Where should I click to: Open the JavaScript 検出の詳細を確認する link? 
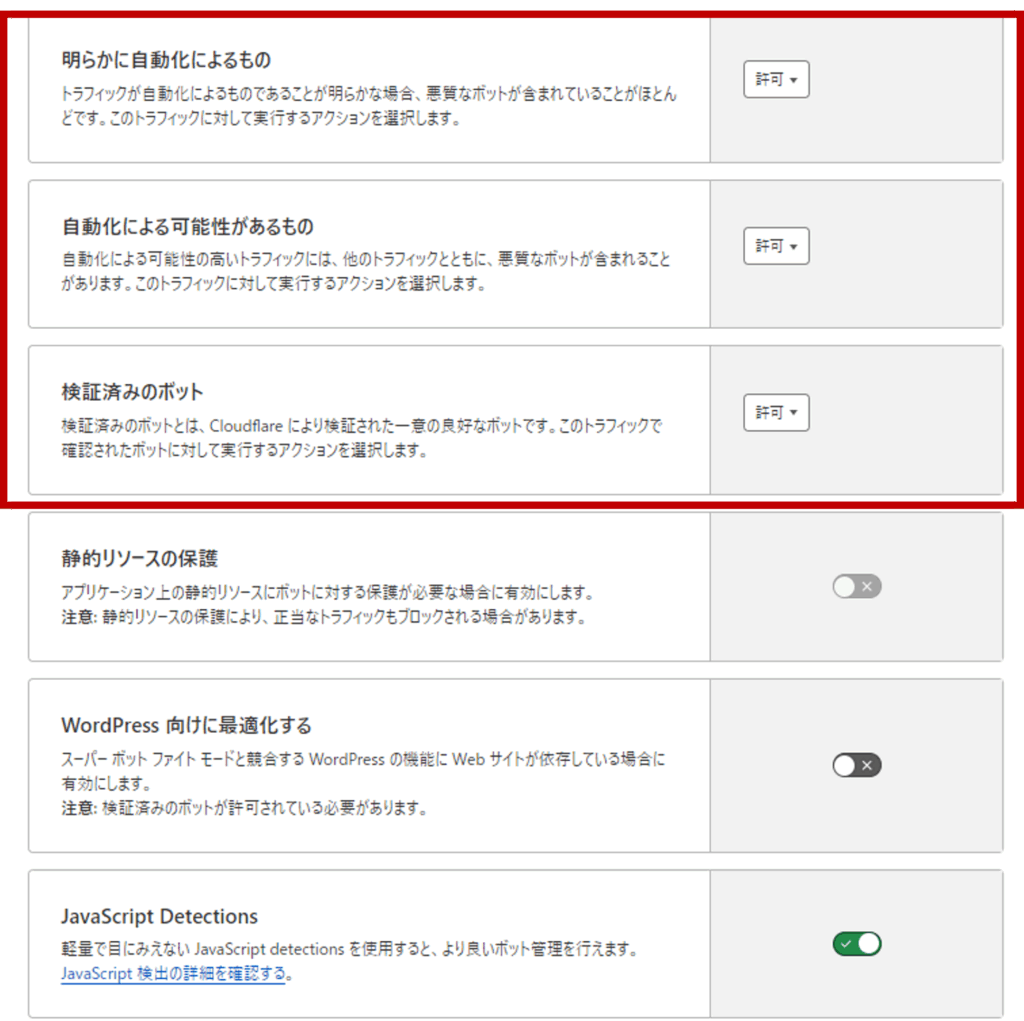[x=174, y=973]
